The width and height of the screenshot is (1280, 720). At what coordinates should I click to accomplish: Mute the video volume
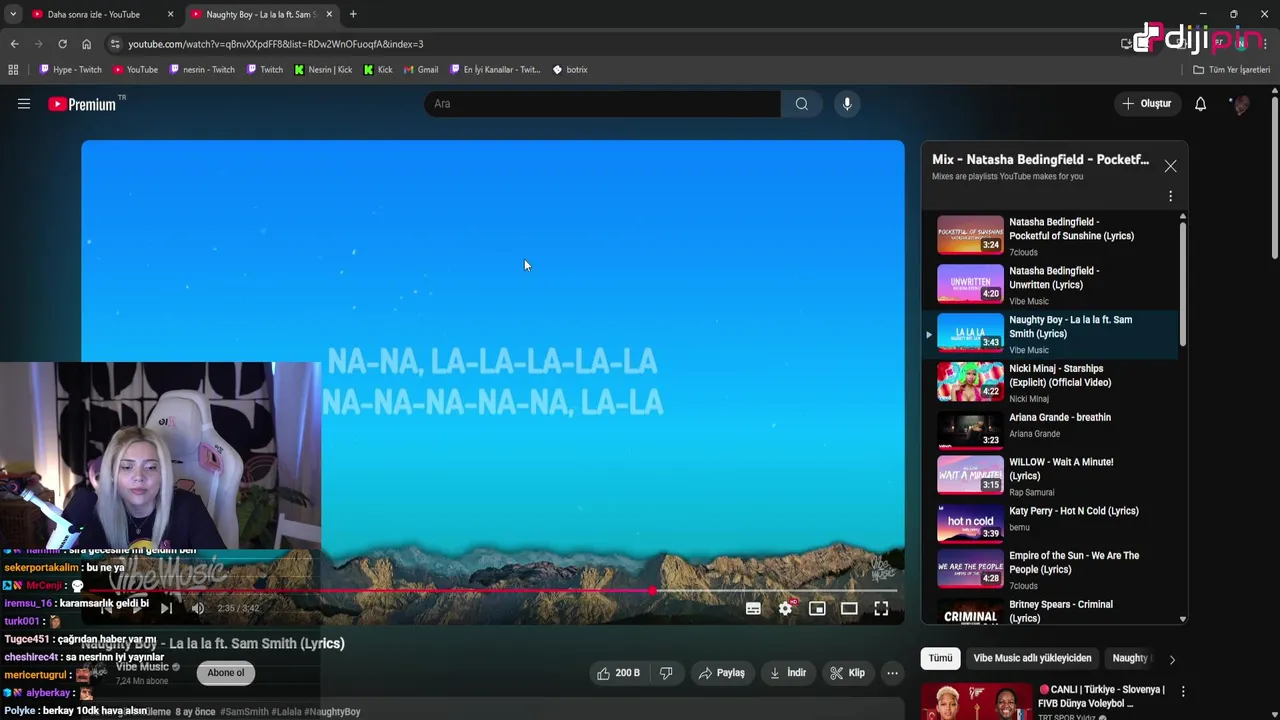click(198, 608)
